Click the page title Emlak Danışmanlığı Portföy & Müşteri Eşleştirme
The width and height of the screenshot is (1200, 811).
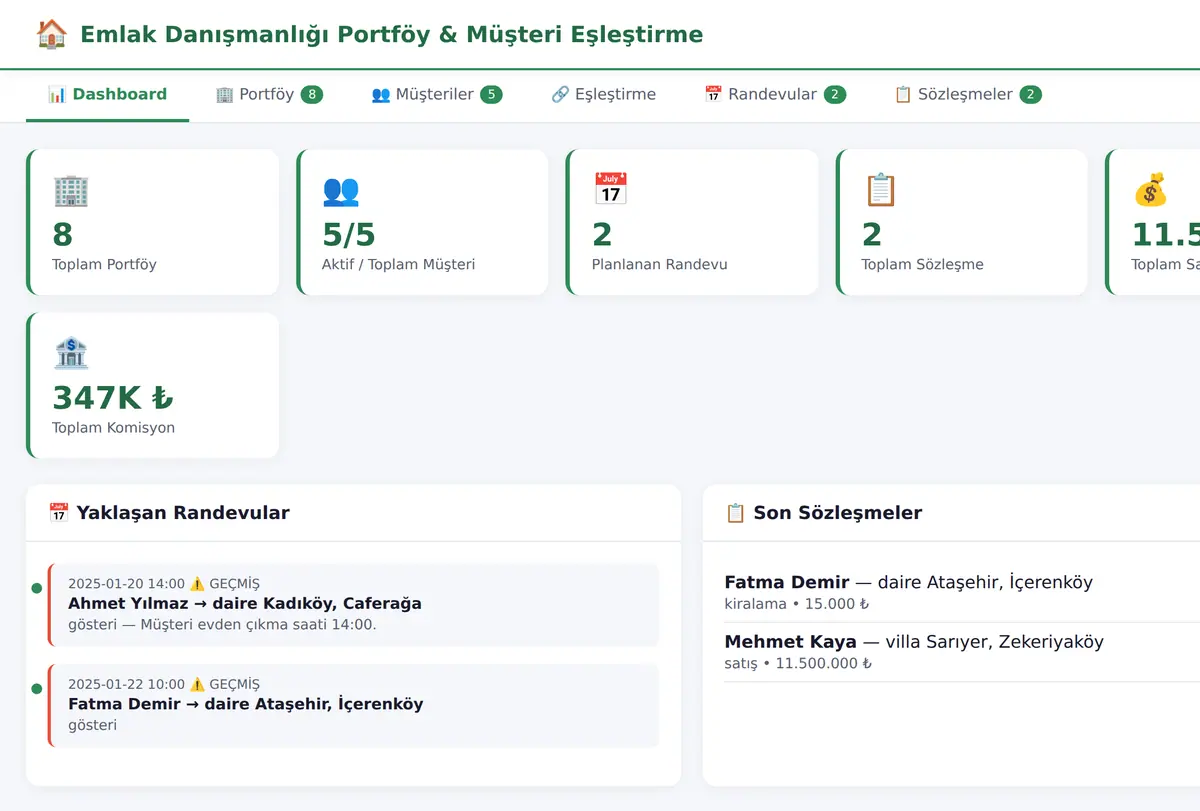coord(391,35)
